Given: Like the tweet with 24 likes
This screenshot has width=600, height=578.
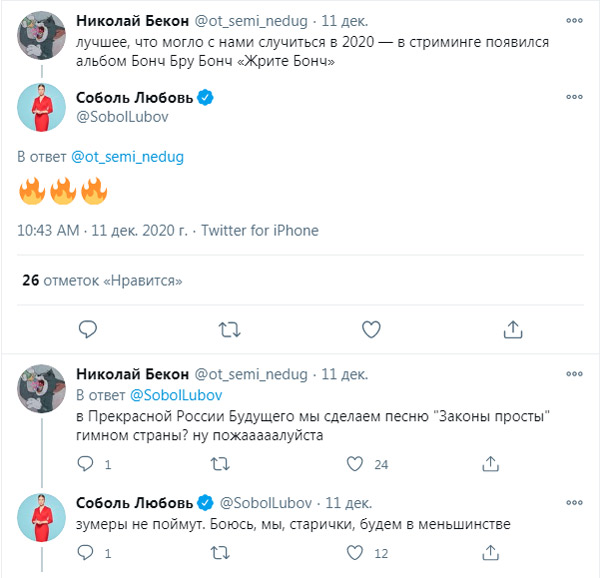Looking at the screenshot, I should pos(354,464).
